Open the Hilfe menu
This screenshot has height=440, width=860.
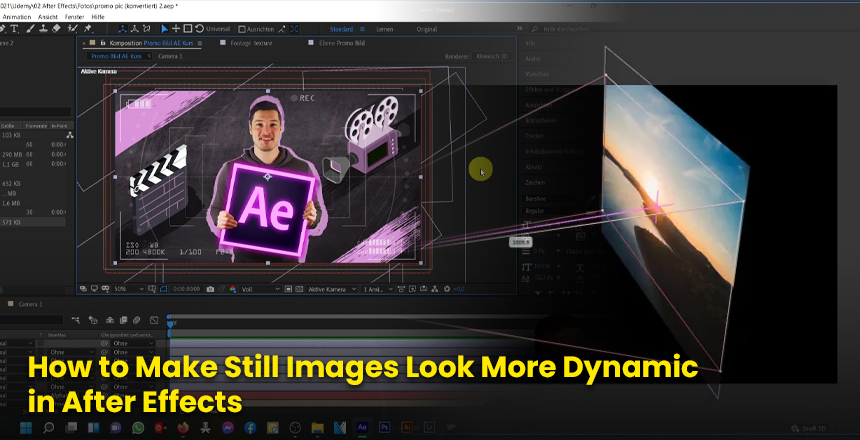[x=98, y=17]
